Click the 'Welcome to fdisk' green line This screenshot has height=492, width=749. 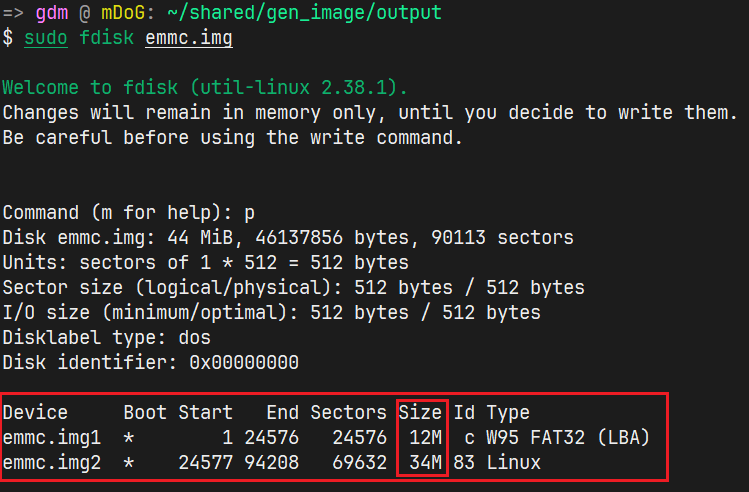[x=205, y=87]
